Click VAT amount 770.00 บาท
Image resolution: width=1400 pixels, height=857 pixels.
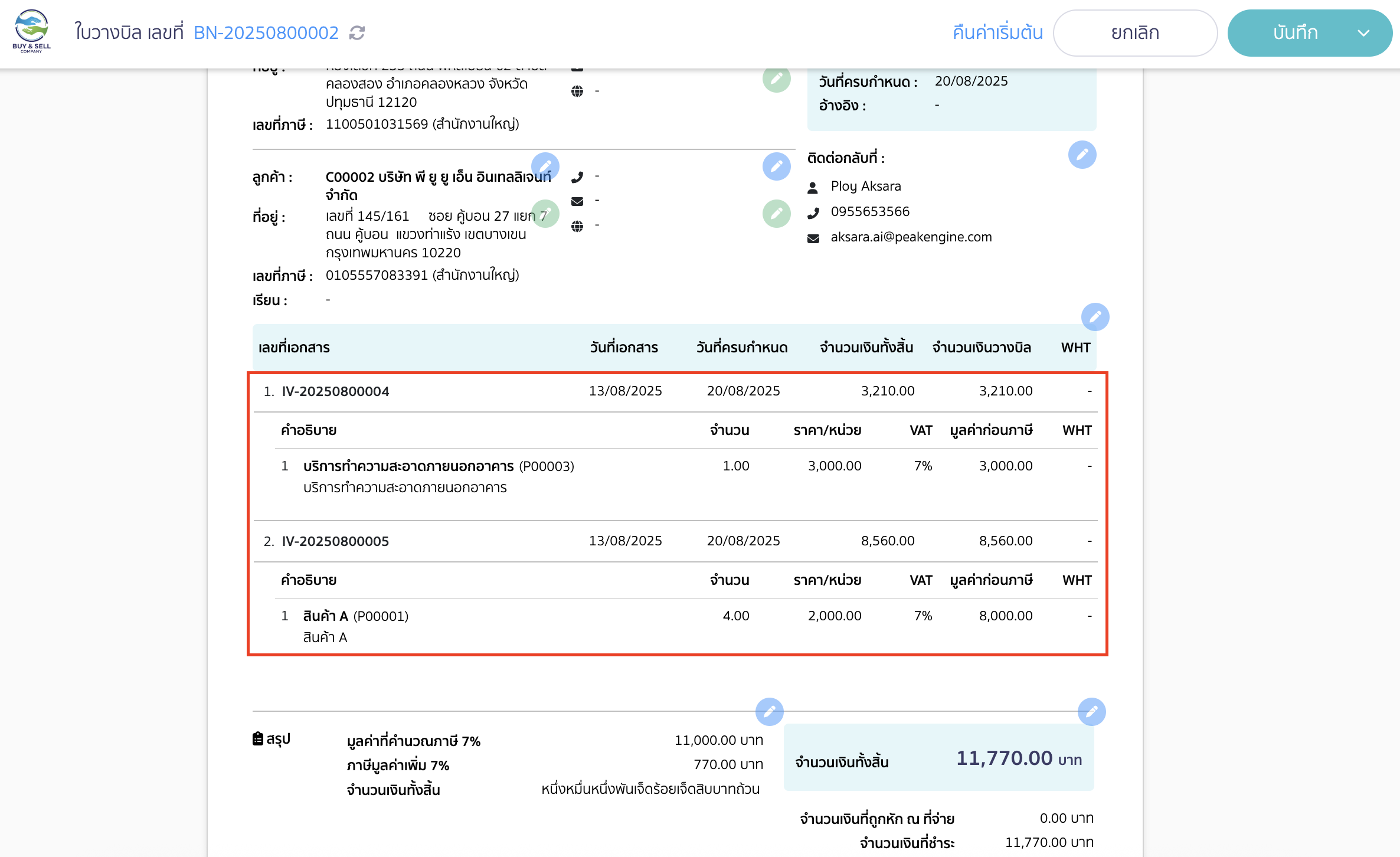(x=728, y=765)
